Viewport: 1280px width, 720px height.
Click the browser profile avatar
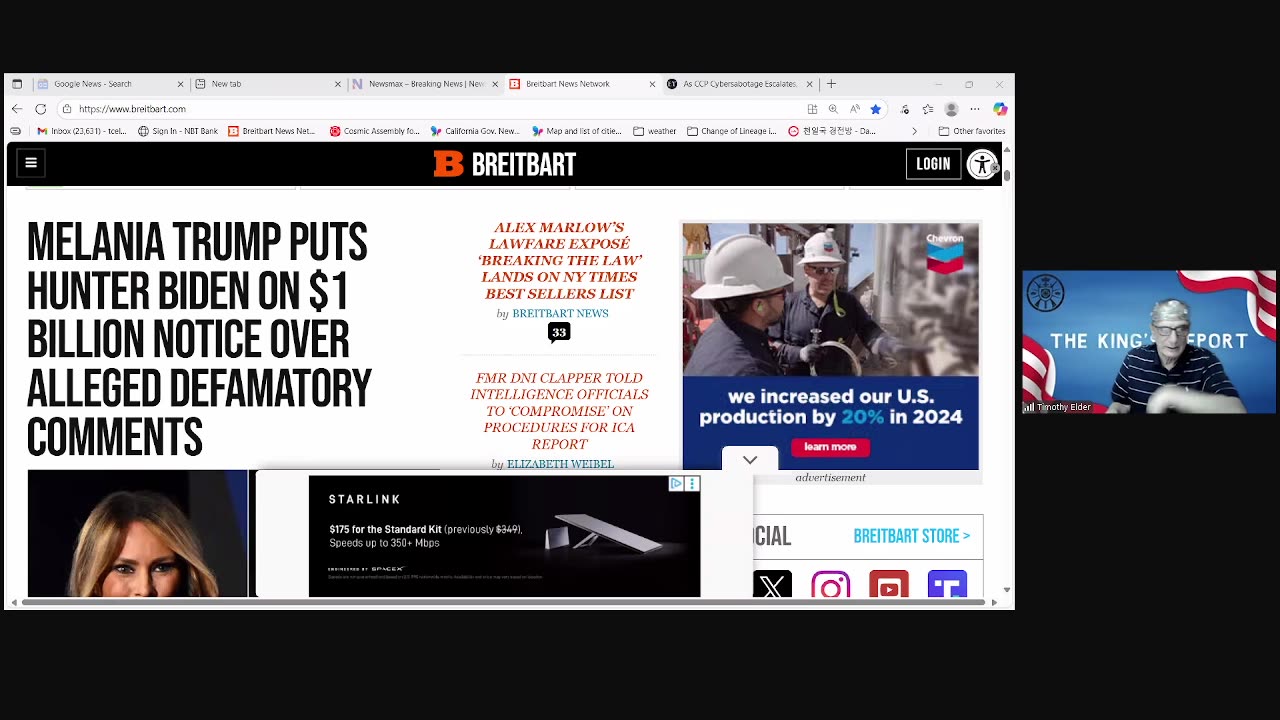pos(951,109)
